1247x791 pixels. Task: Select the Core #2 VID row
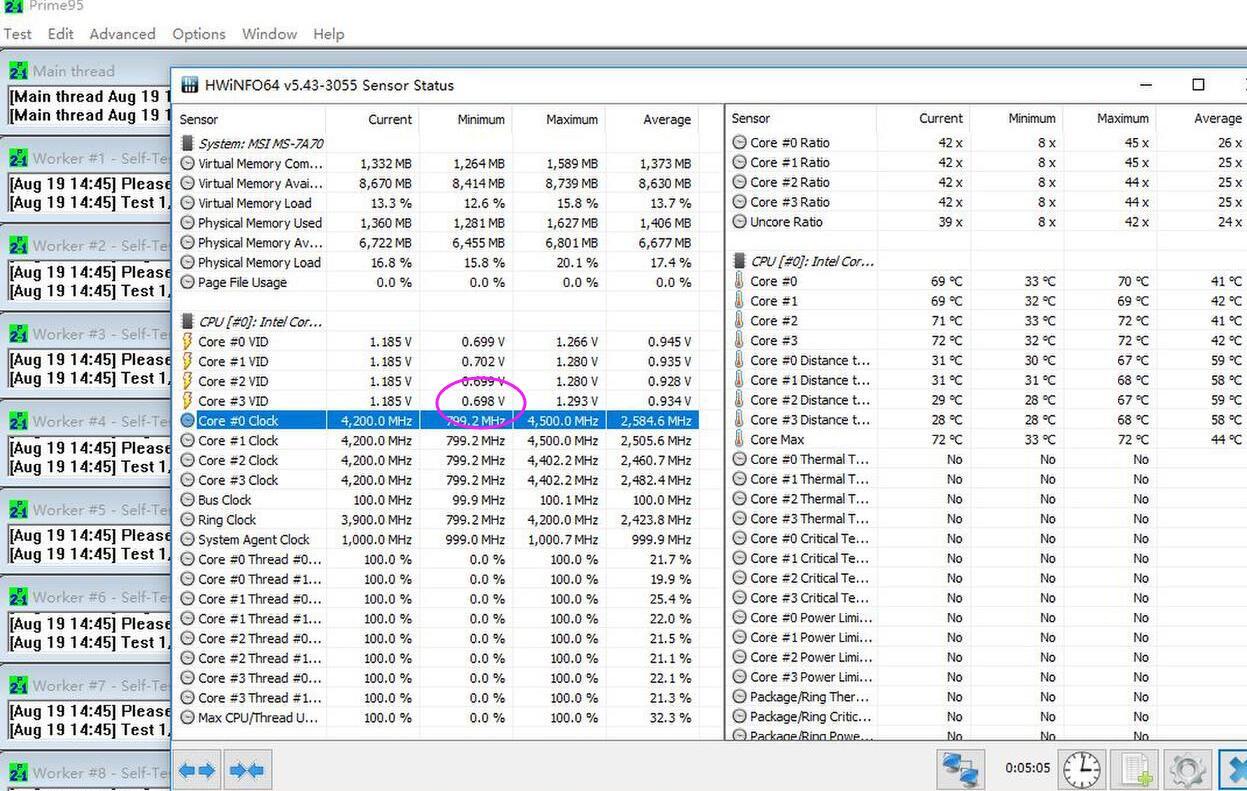(x=438, y=381)
